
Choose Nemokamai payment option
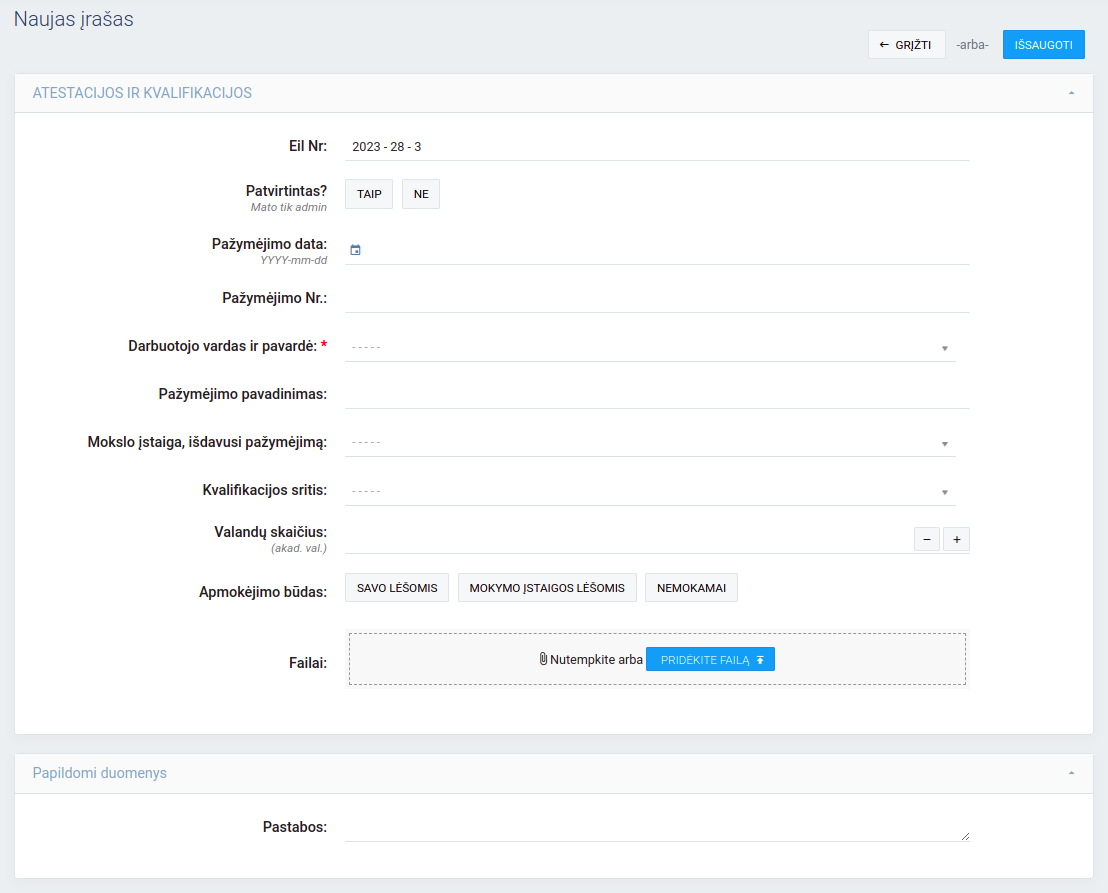[691, 588]
